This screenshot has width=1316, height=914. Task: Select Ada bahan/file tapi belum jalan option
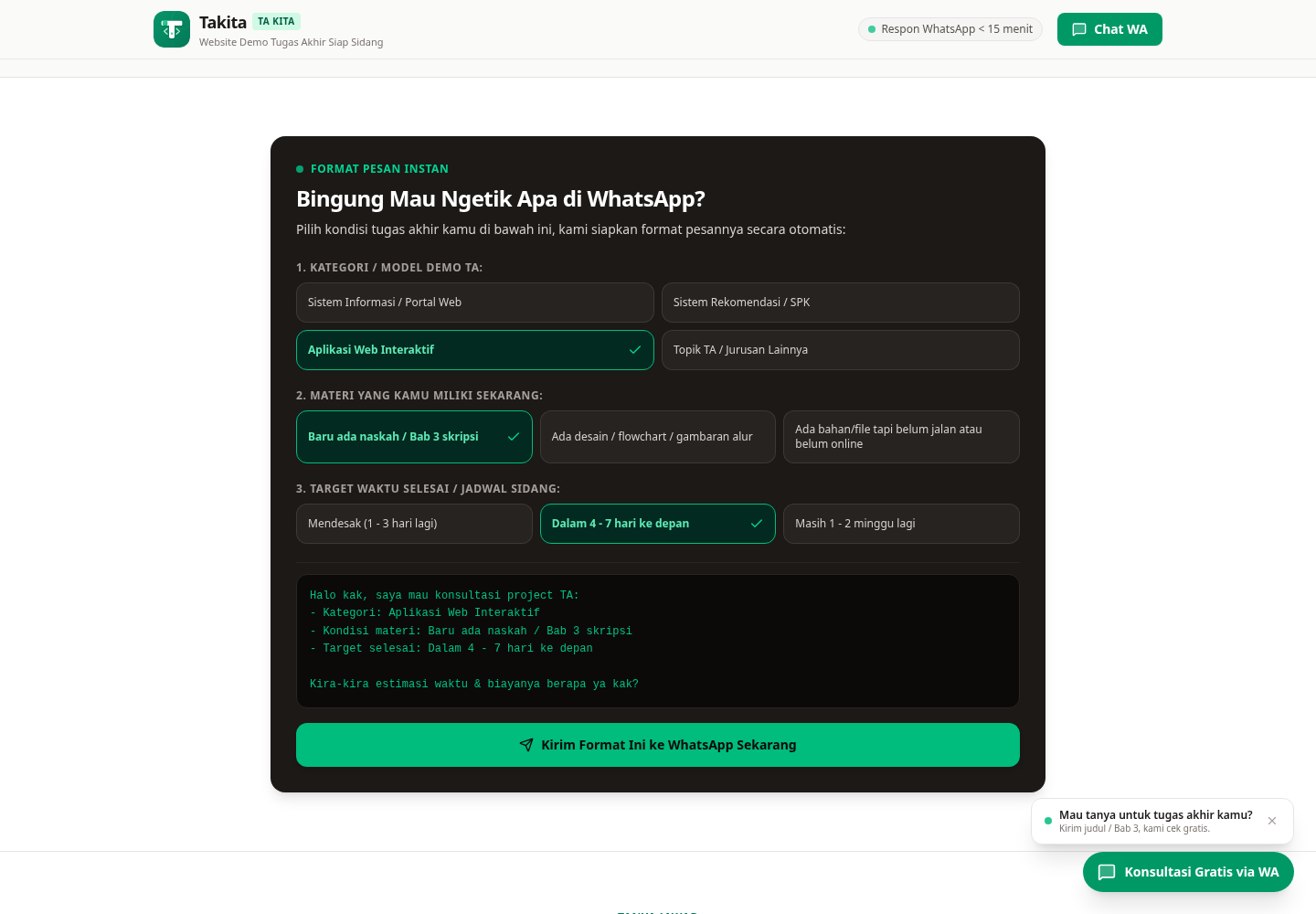pyautogui.click(x=901, y=437)
